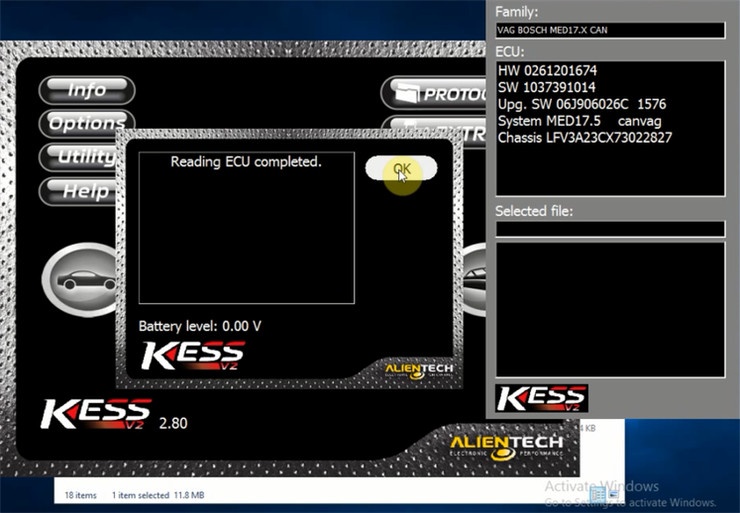This screenshot has width=740, height=513.
Task: Open the Utility menu
Action: coord(80,156)
